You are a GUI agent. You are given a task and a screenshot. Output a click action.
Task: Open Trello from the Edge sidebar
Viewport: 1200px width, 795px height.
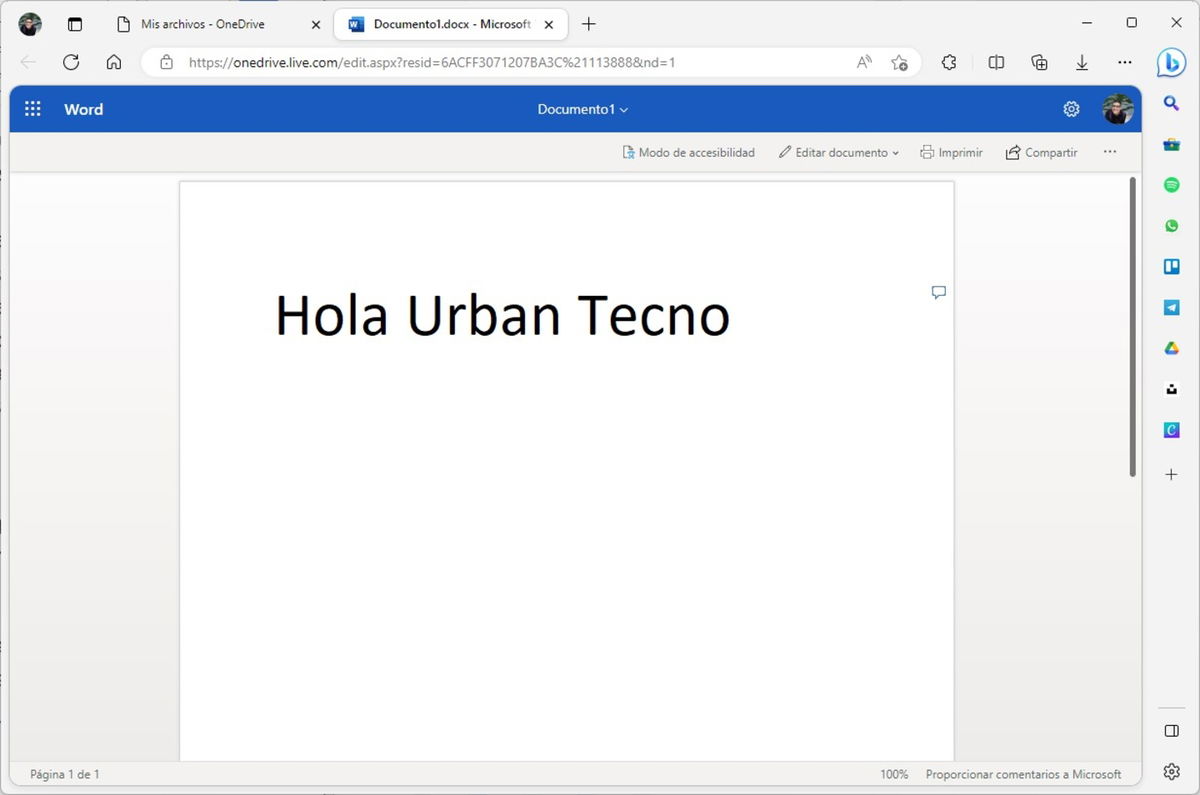click(1170, 266)
